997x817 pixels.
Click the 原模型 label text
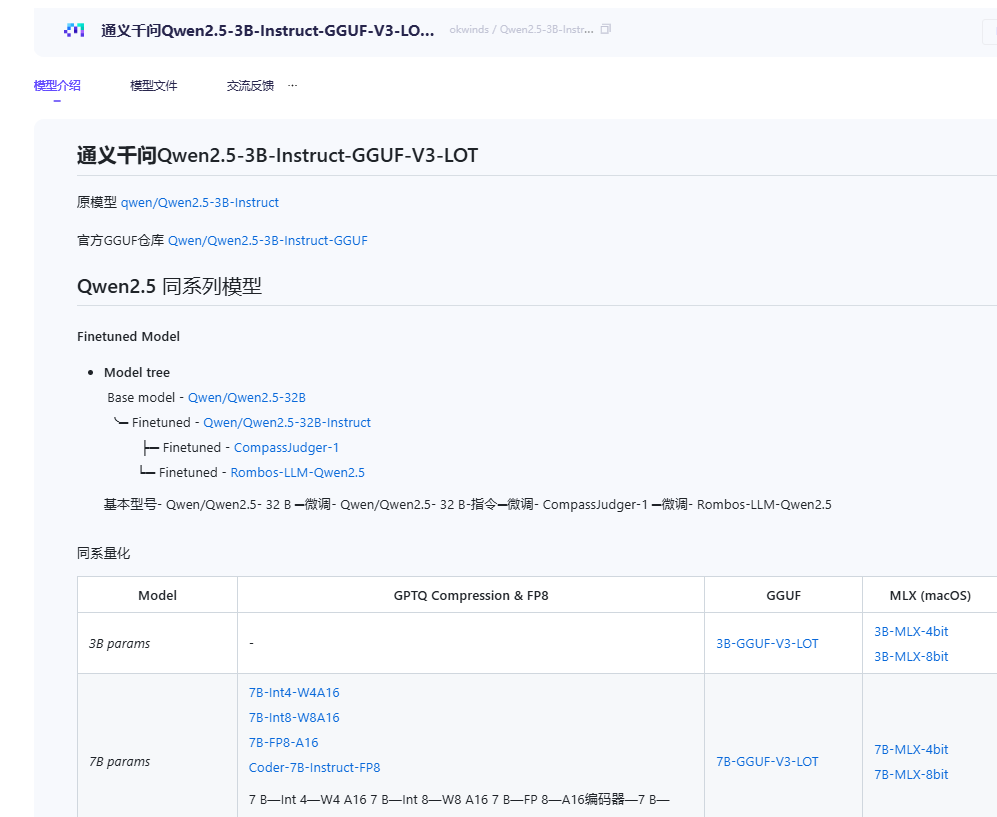tap(97, 202)
